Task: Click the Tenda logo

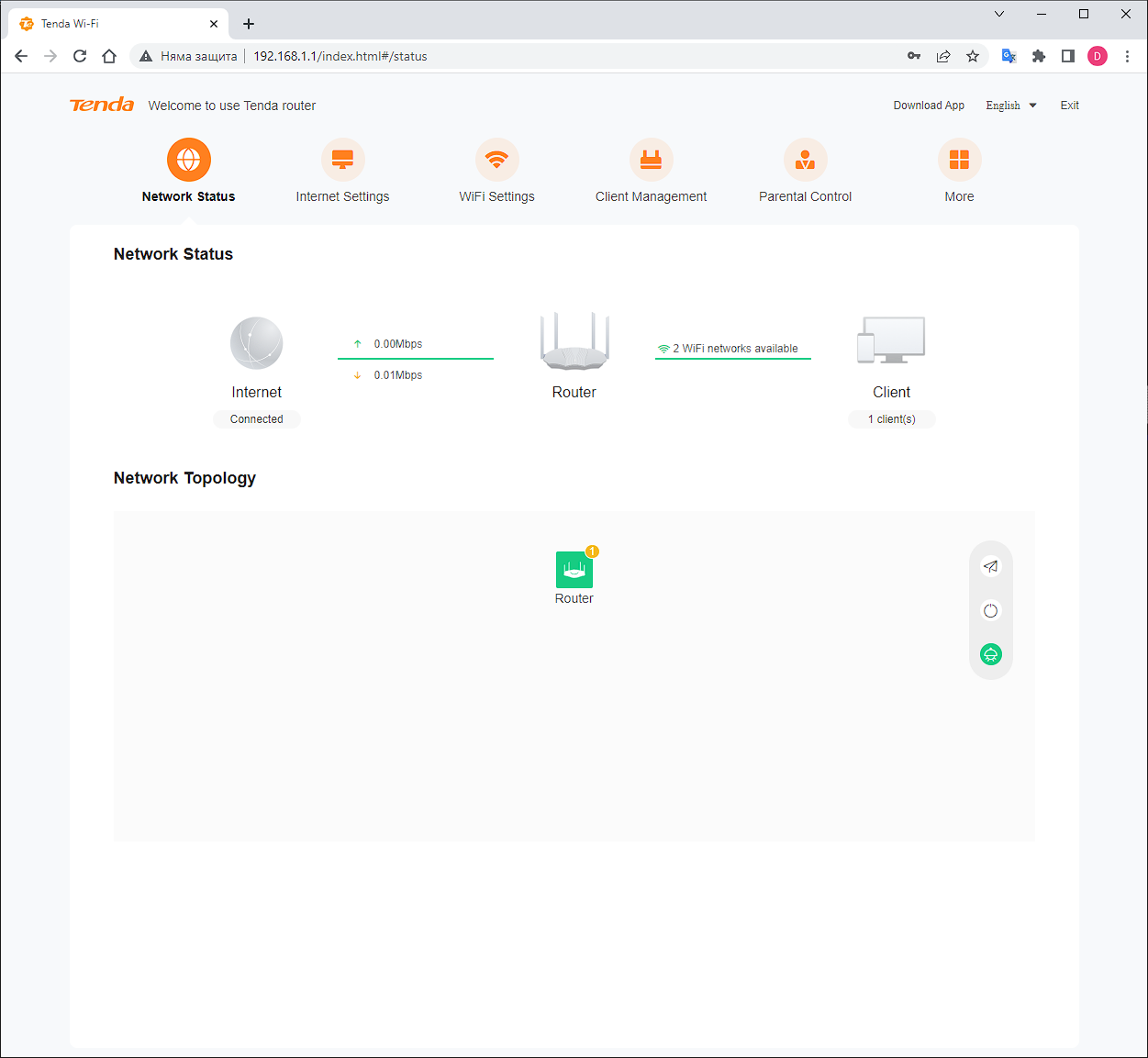Action: point(102,105)
